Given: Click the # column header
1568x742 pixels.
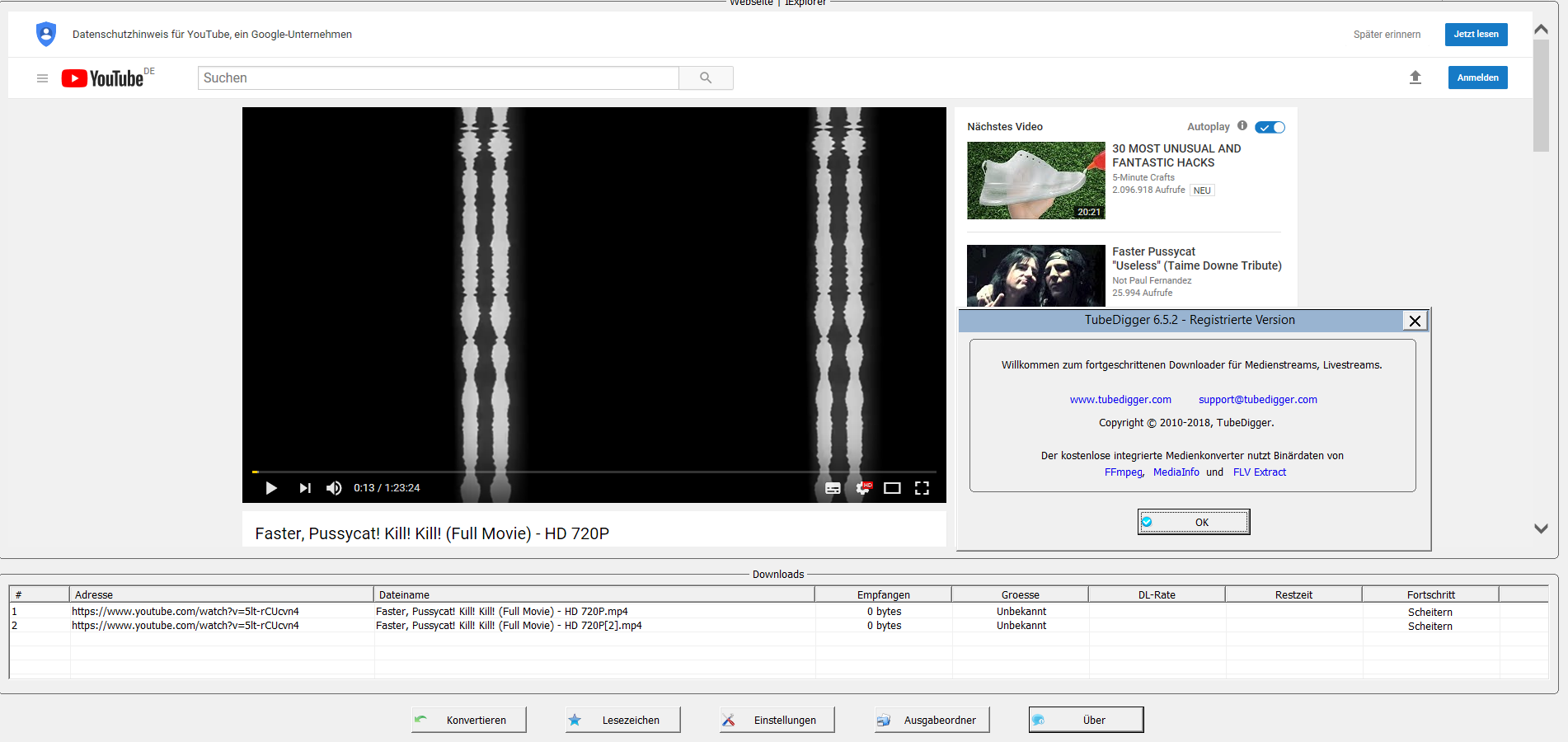Looking at the screenshot, I should 40,594.
